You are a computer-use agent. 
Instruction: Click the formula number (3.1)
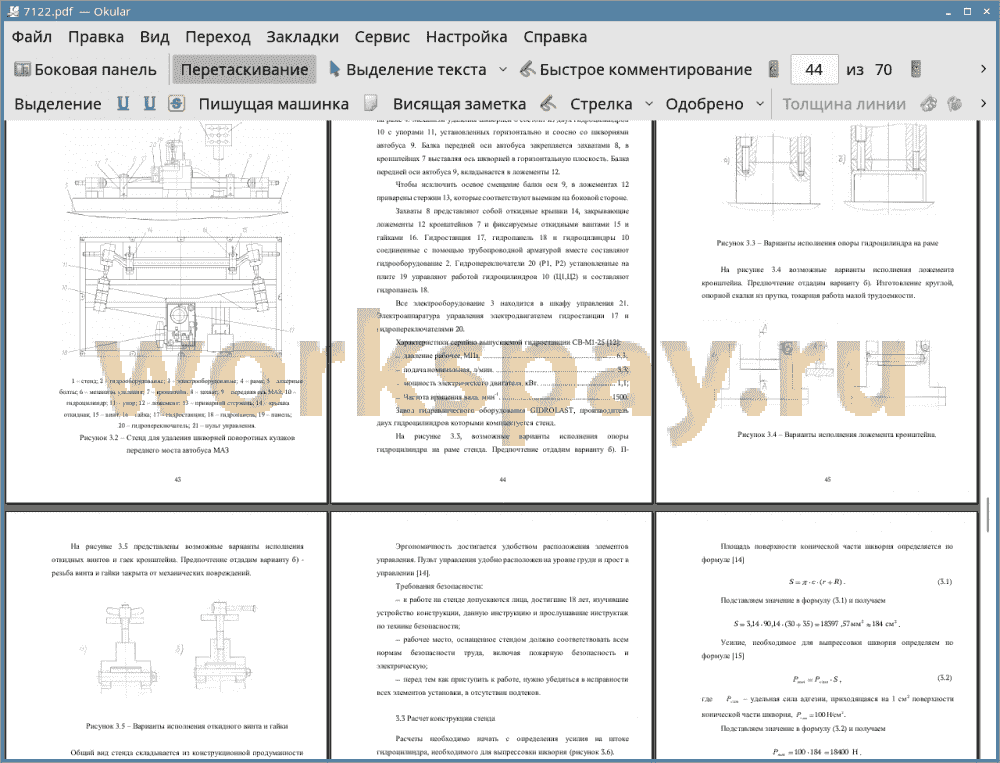(945, 581)
